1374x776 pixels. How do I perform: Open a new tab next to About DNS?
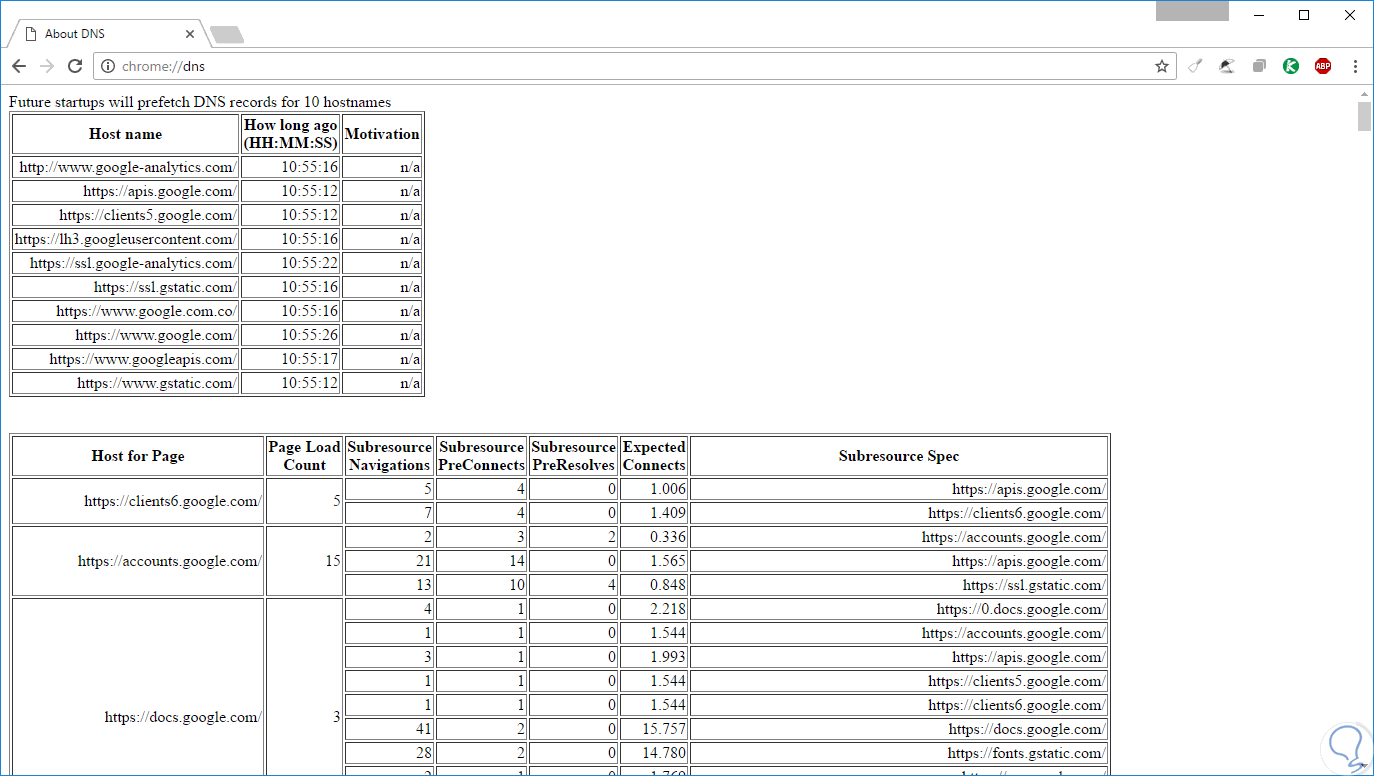[228, 35]
